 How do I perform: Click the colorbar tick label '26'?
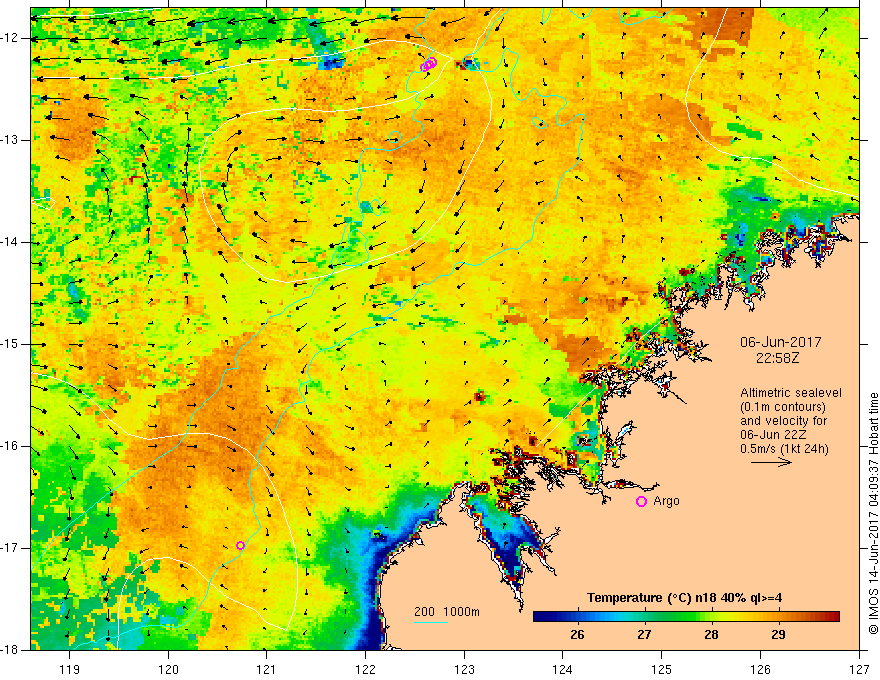(x=577, y=635)
